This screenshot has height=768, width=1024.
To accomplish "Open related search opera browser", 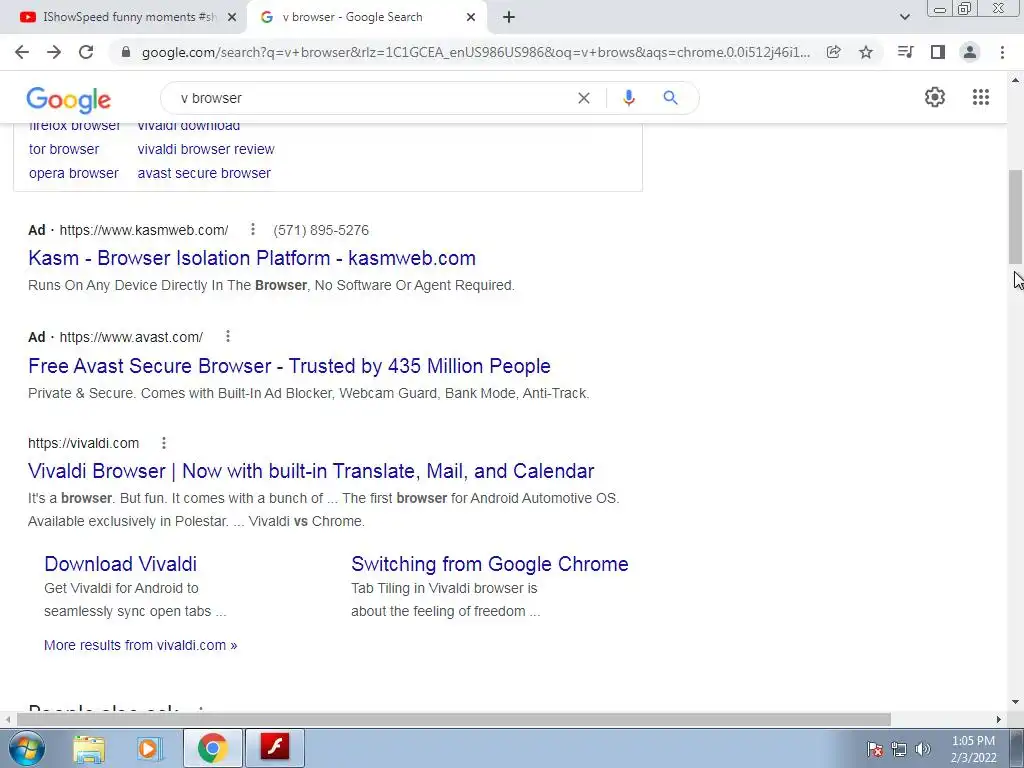I will click(x=74, y=173).
